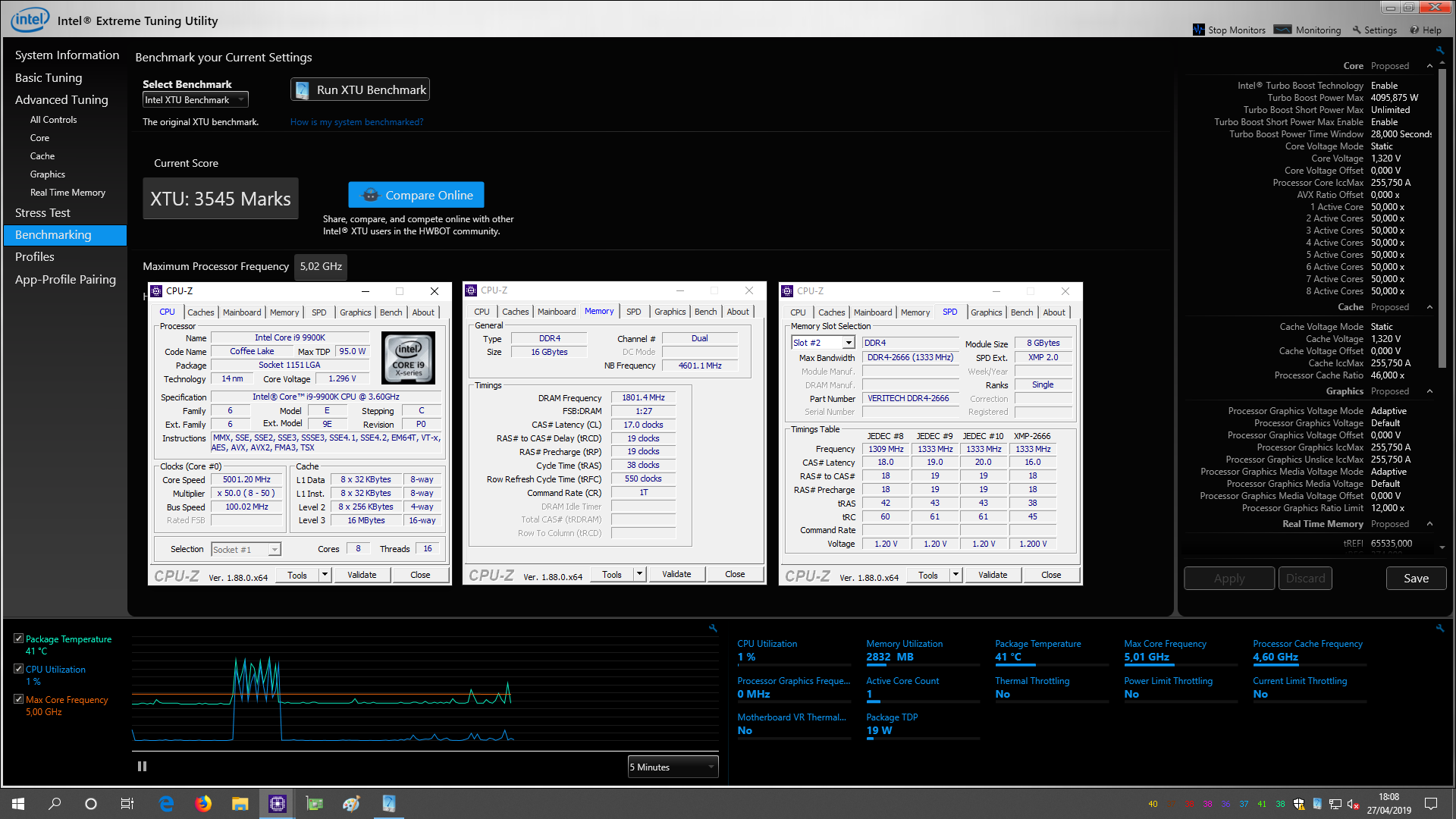Click Close button in Memory CPU-Z
1456x819 pixels.
[735, 574]
